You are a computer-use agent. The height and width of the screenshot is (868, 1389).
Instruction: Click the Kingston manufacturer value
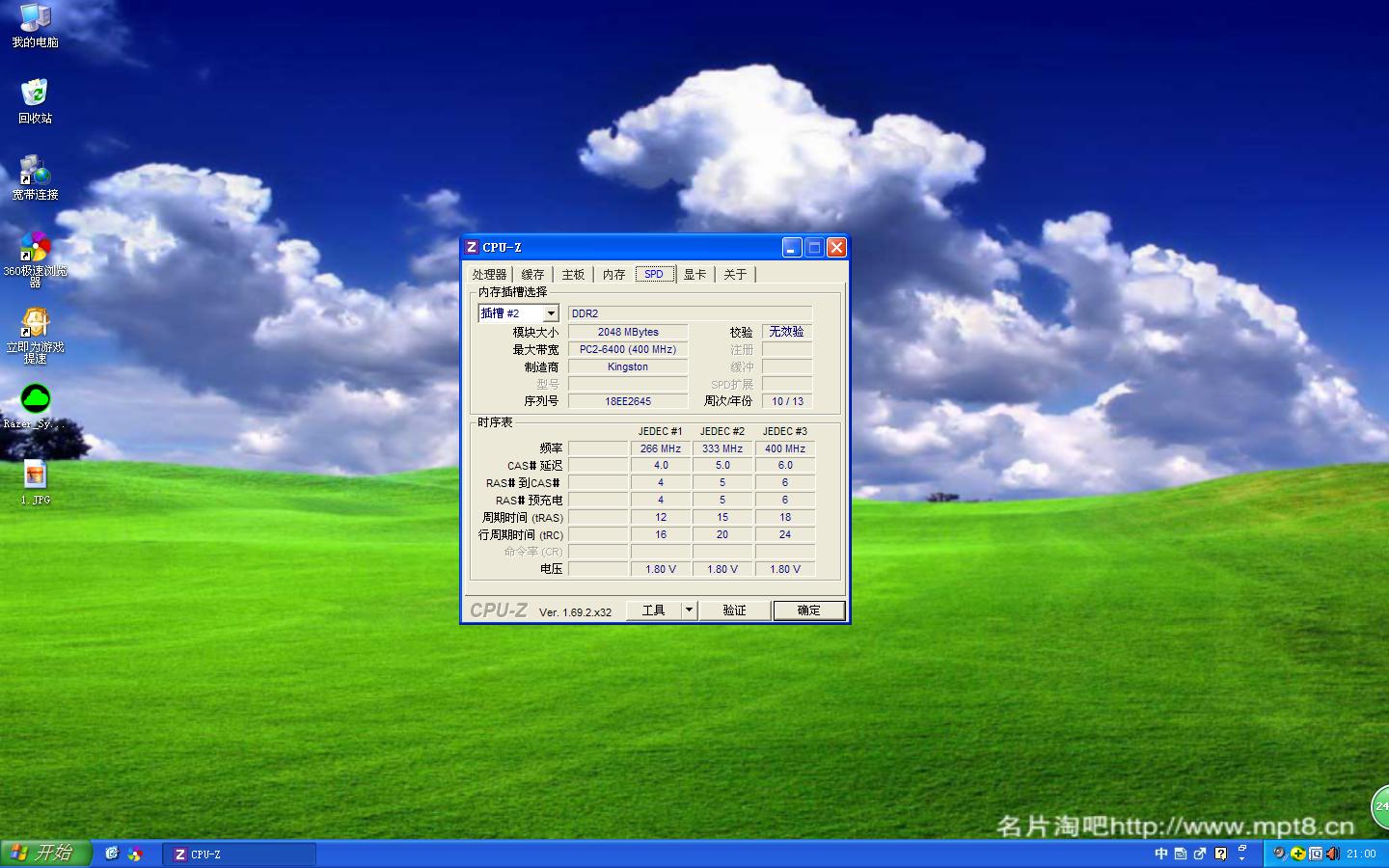[x=628, y=366]
